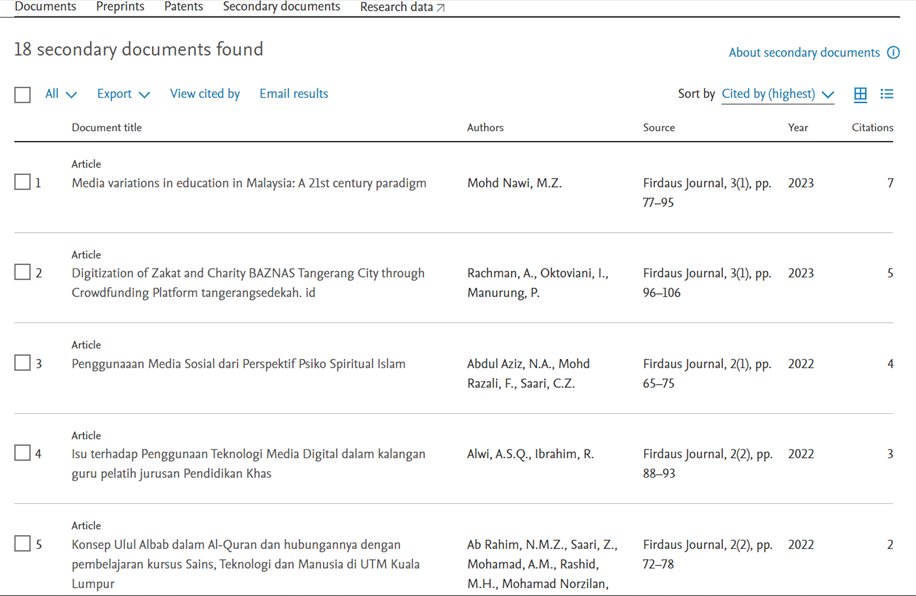Expand the All selection dropdown
Screen dimensions: 916x596
pyautogui.click(x=61, y=94)
